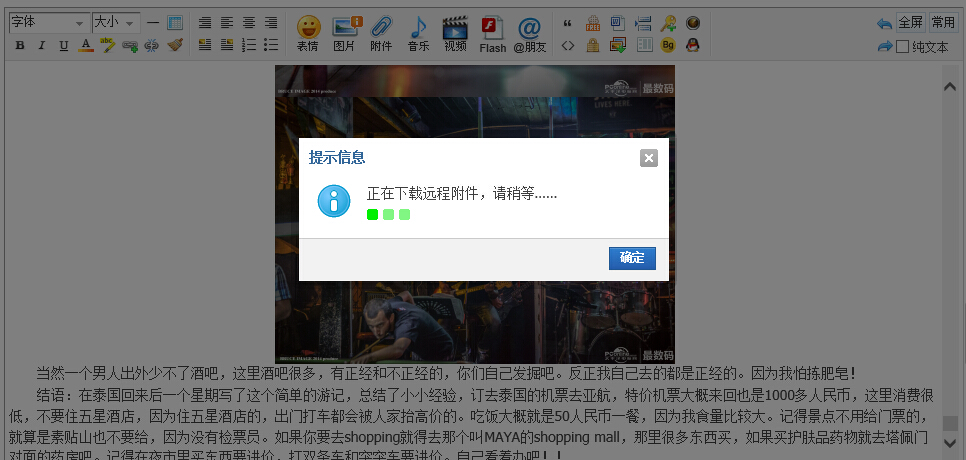The width and height of the screenshot is (966, 460).
Task: Float image left of text
Action: tap(205, 44)
